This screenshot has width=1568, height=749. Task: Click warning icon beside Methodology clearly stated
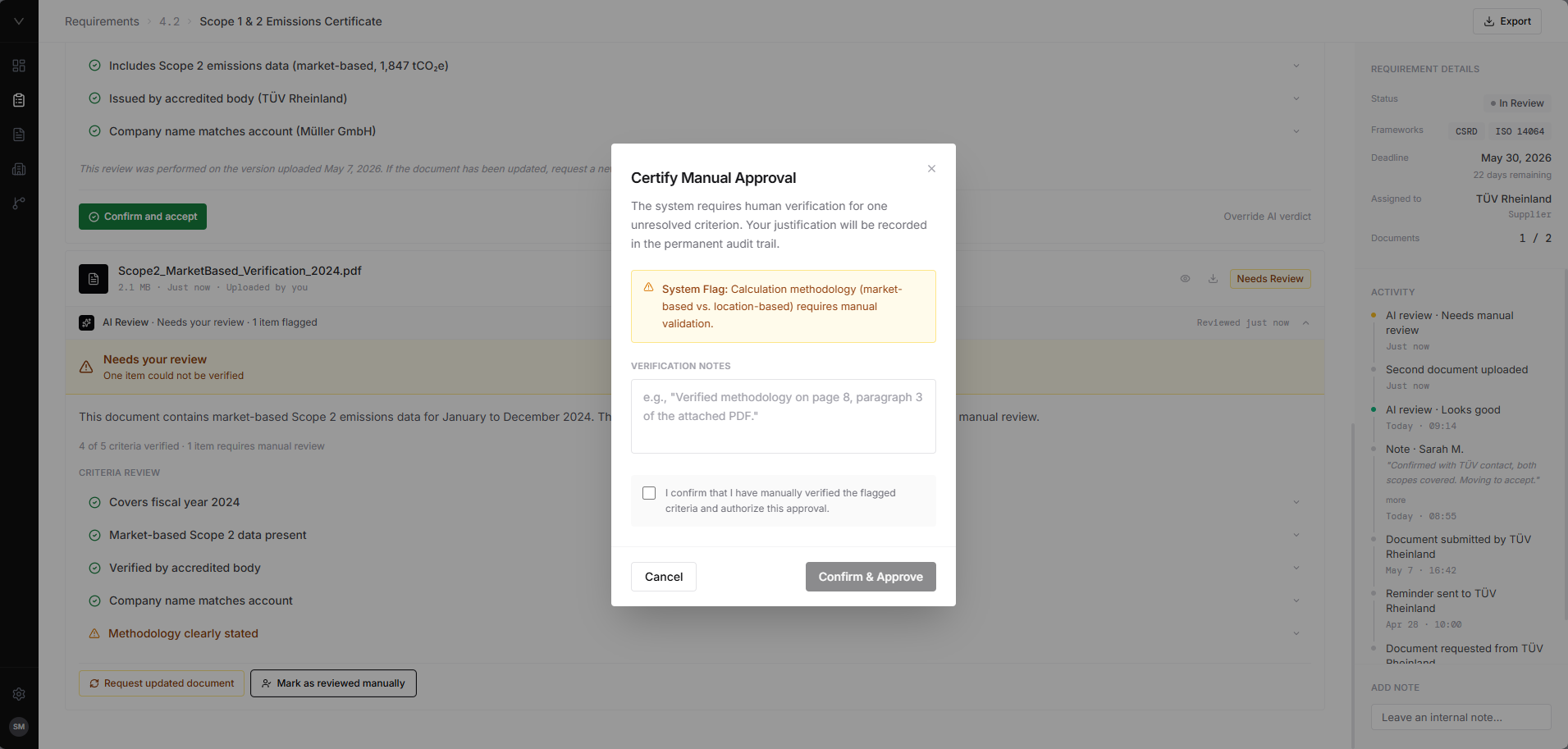94,633
